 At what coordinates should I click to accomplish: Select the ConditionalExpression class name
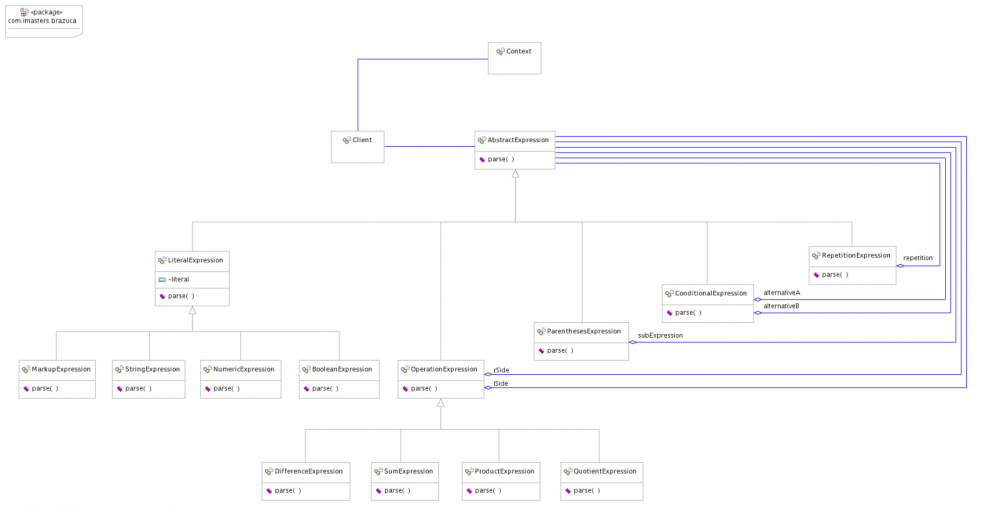[711, 294]
